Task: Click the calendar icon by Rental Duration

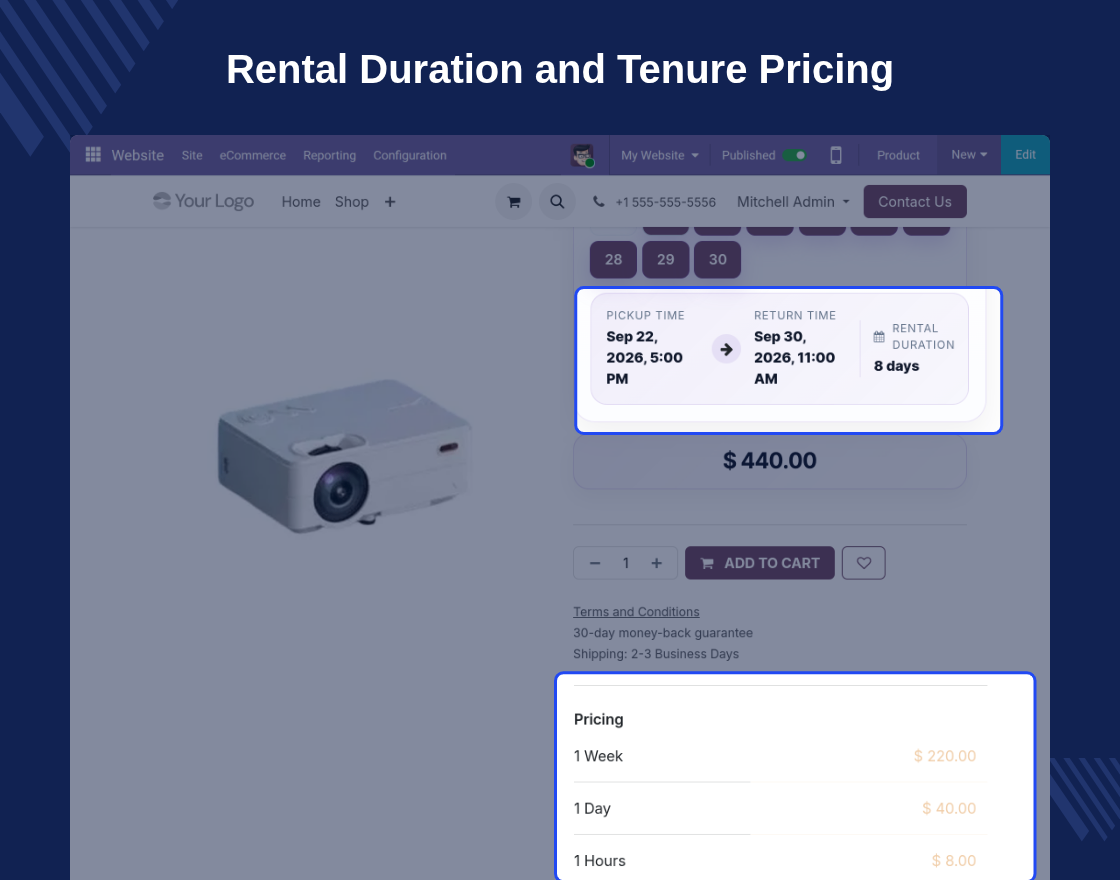Action: 879,336
